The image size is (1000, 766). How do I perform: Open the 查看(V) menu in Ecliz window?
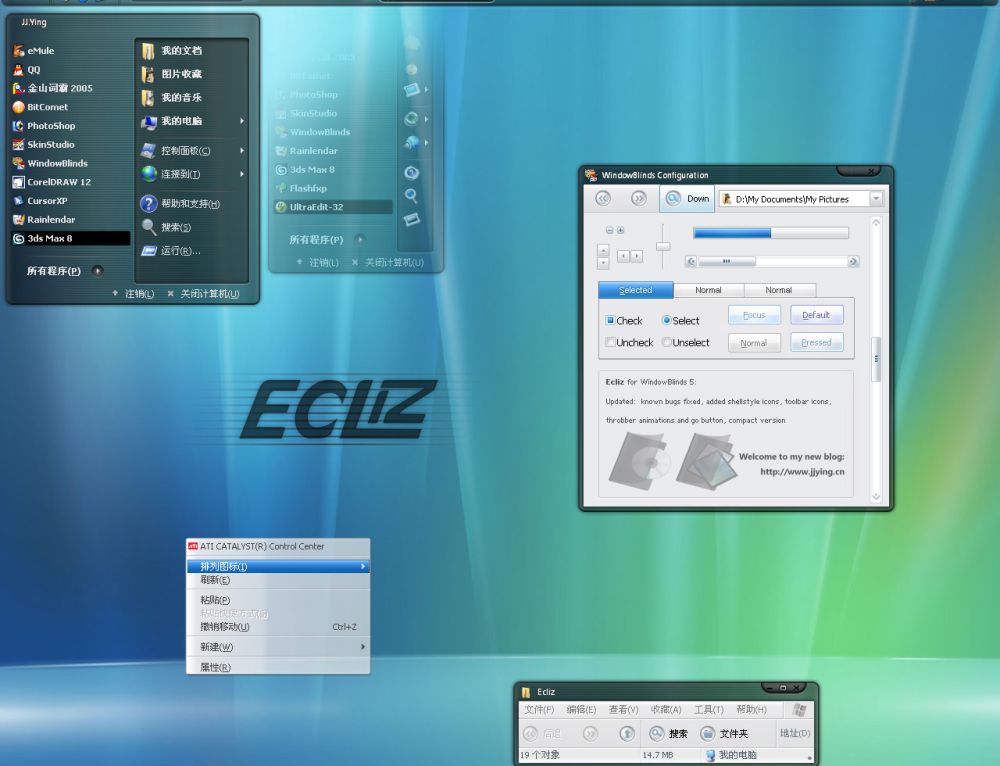point(623,710)
